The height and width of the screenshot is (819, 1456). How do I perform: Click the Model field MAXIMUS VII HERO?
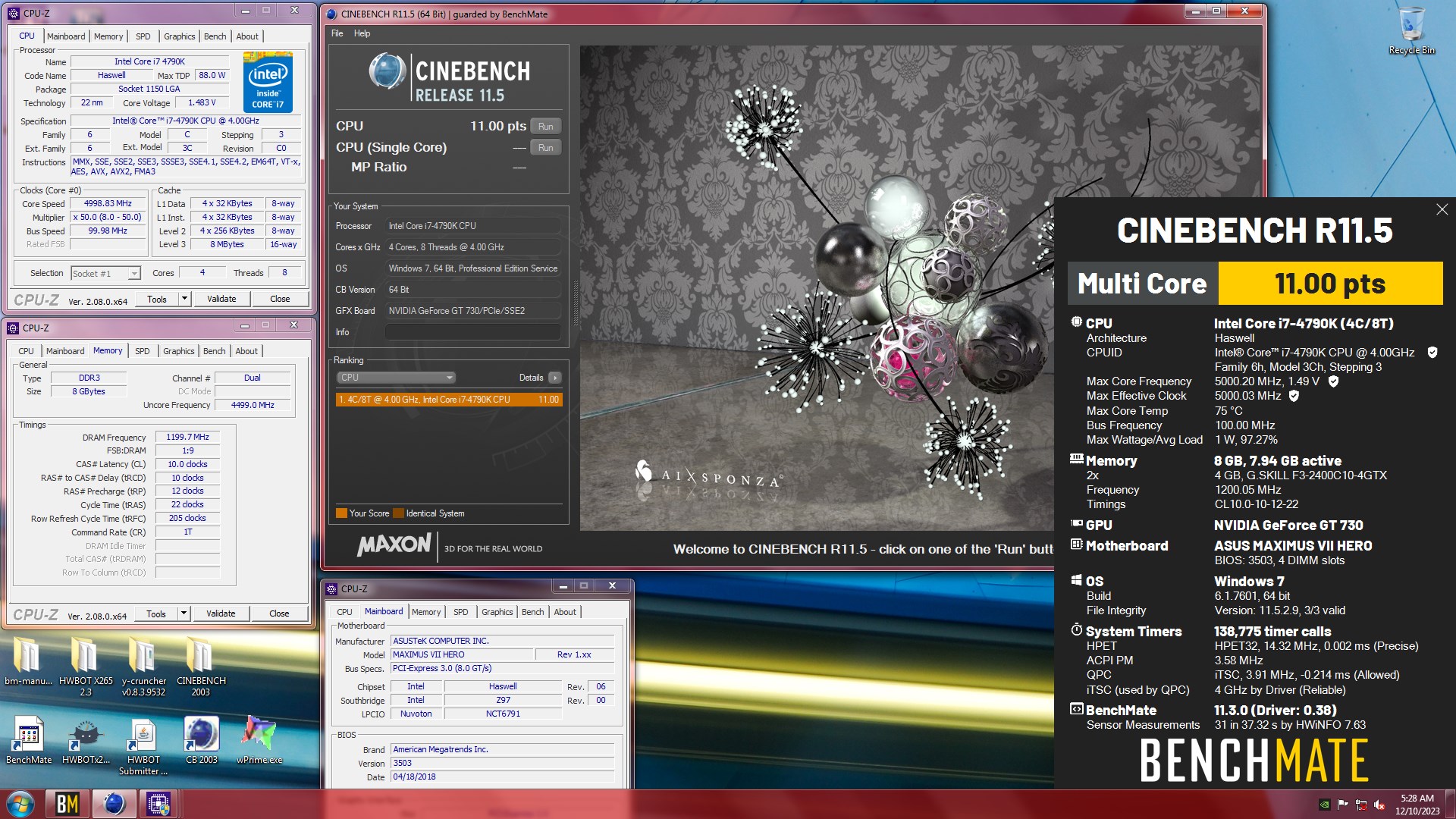461,654
